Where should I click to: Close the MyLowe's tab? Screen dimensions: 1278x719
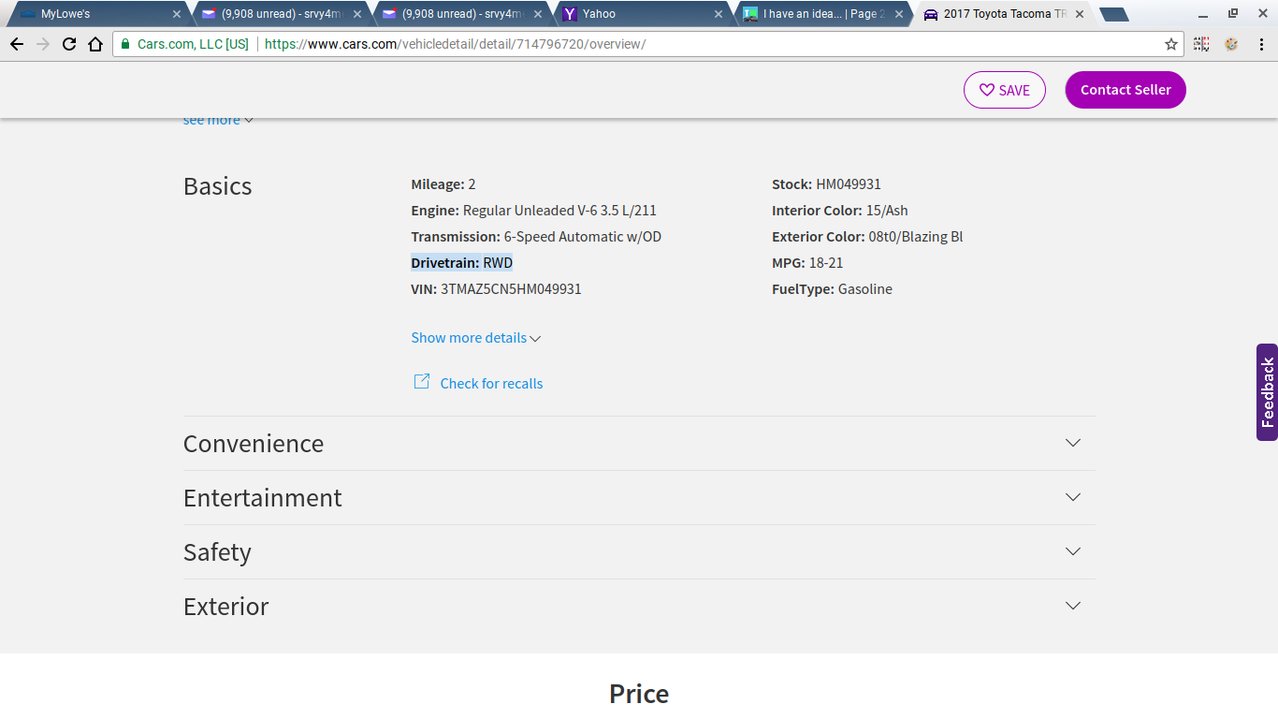[x=177, y=14]
